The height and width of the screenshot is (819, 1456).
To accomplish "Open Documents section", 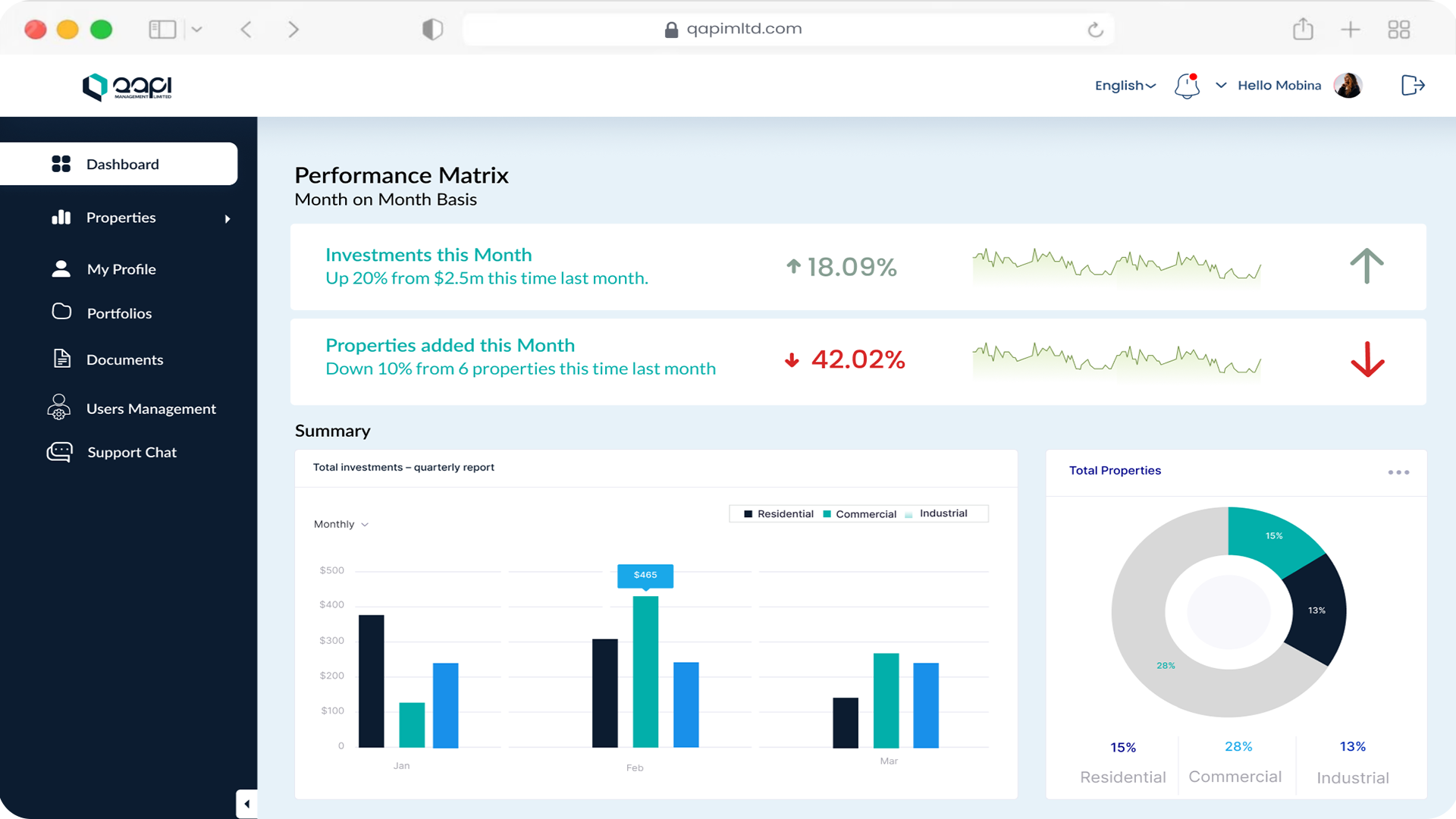I will pos(124,359).
